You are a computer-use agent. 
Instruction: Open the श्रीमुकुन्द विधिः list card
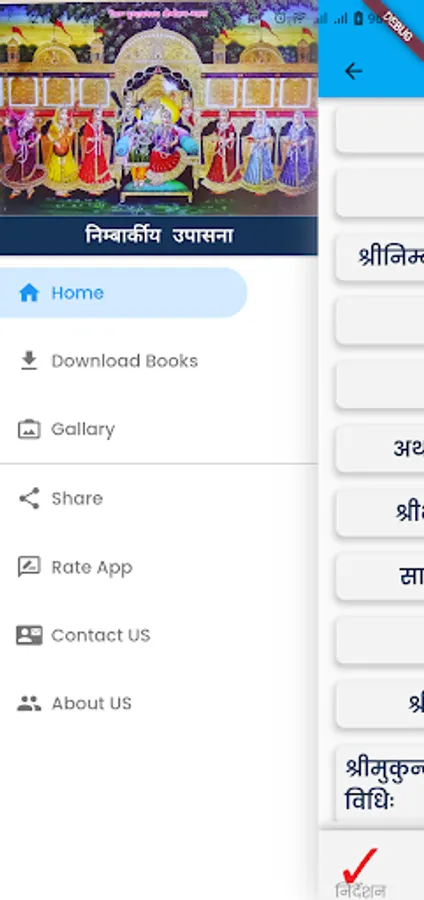tap(380, 784)
